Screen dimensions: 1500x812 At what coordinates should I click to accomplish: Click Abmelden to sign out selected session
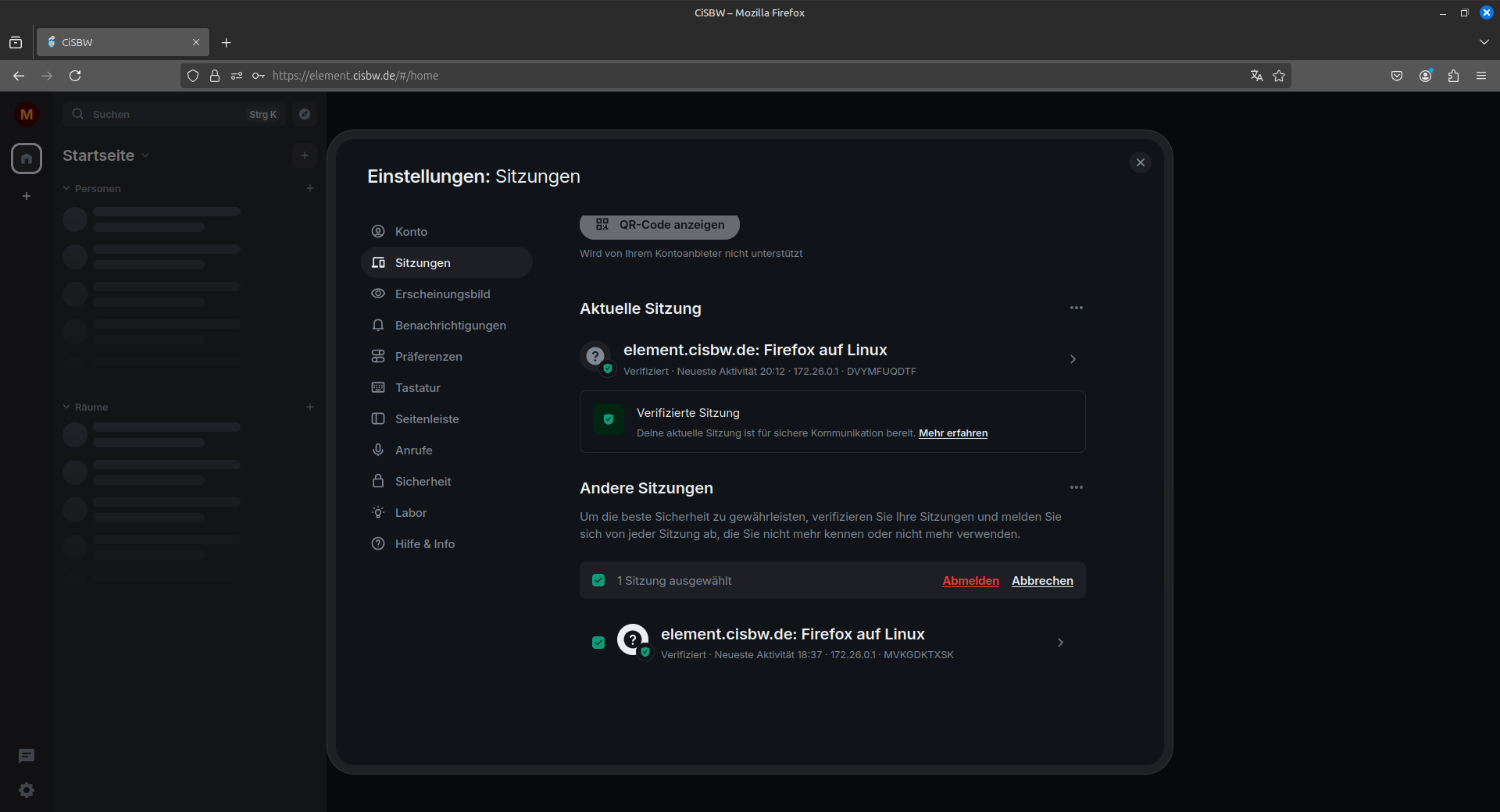(x=970, y=581)
